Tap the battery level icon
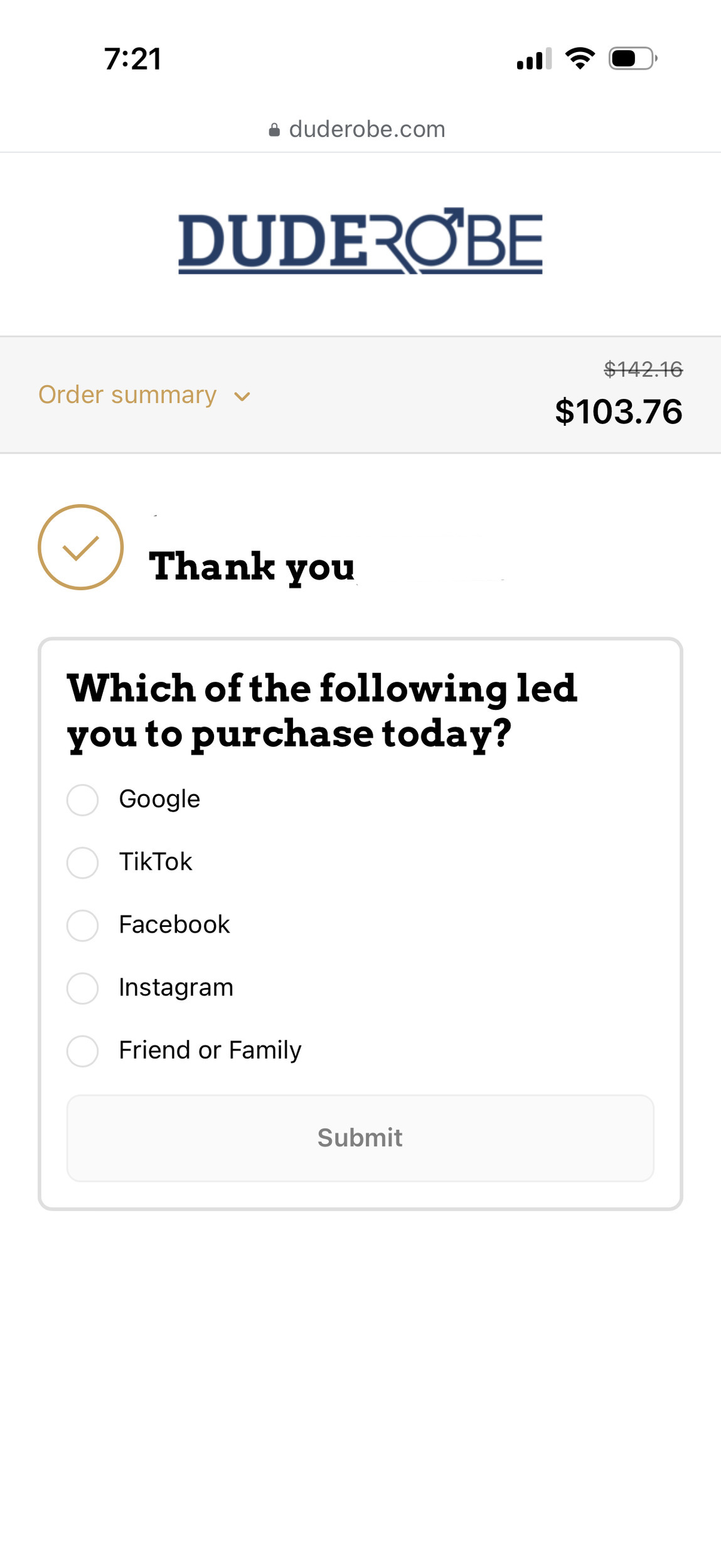The image size is (721, 1568). [x=632, y=59]
